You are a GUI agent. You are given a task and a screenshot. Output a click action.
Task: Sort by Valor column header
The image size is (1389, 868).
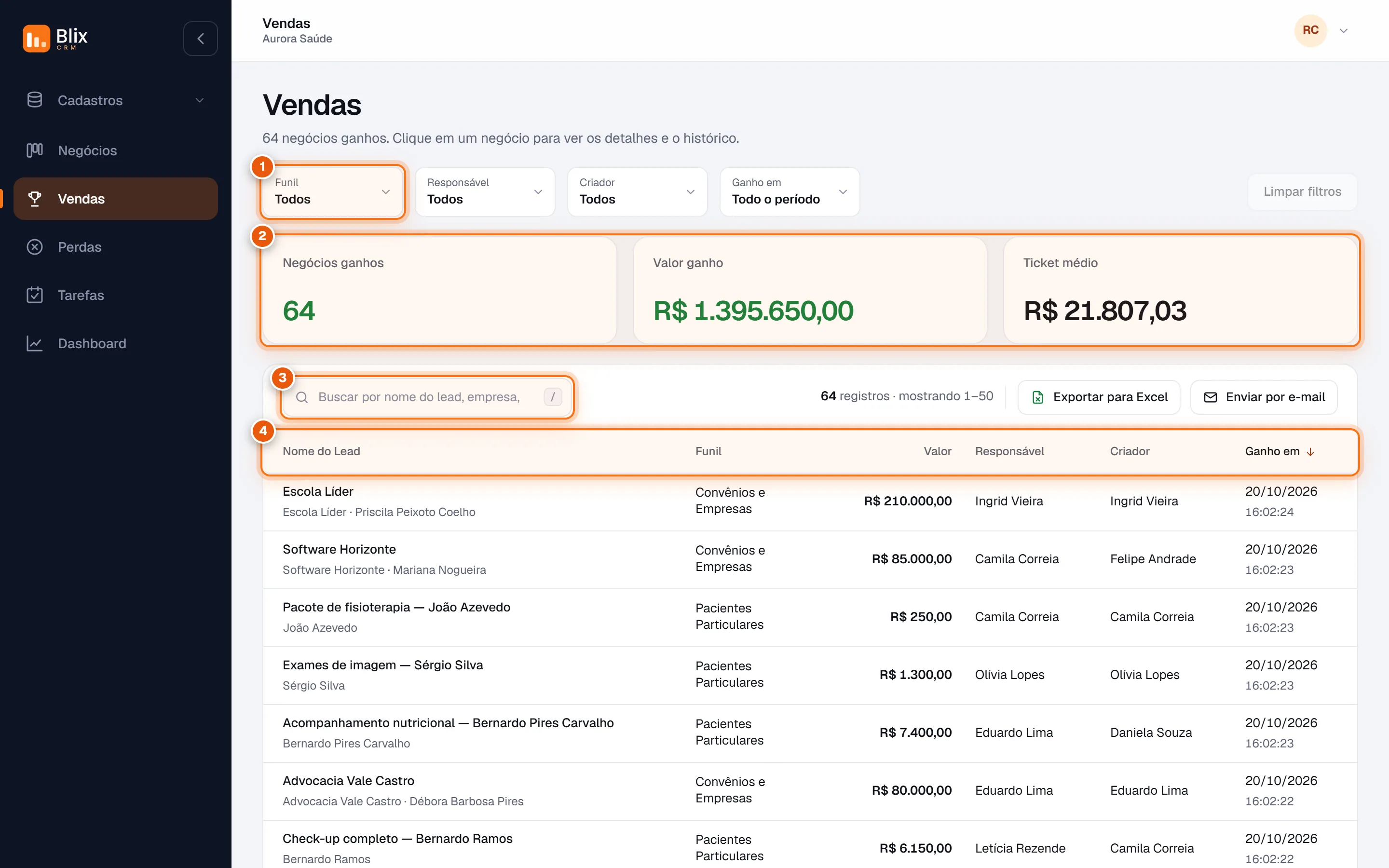(x=937, y=451)
